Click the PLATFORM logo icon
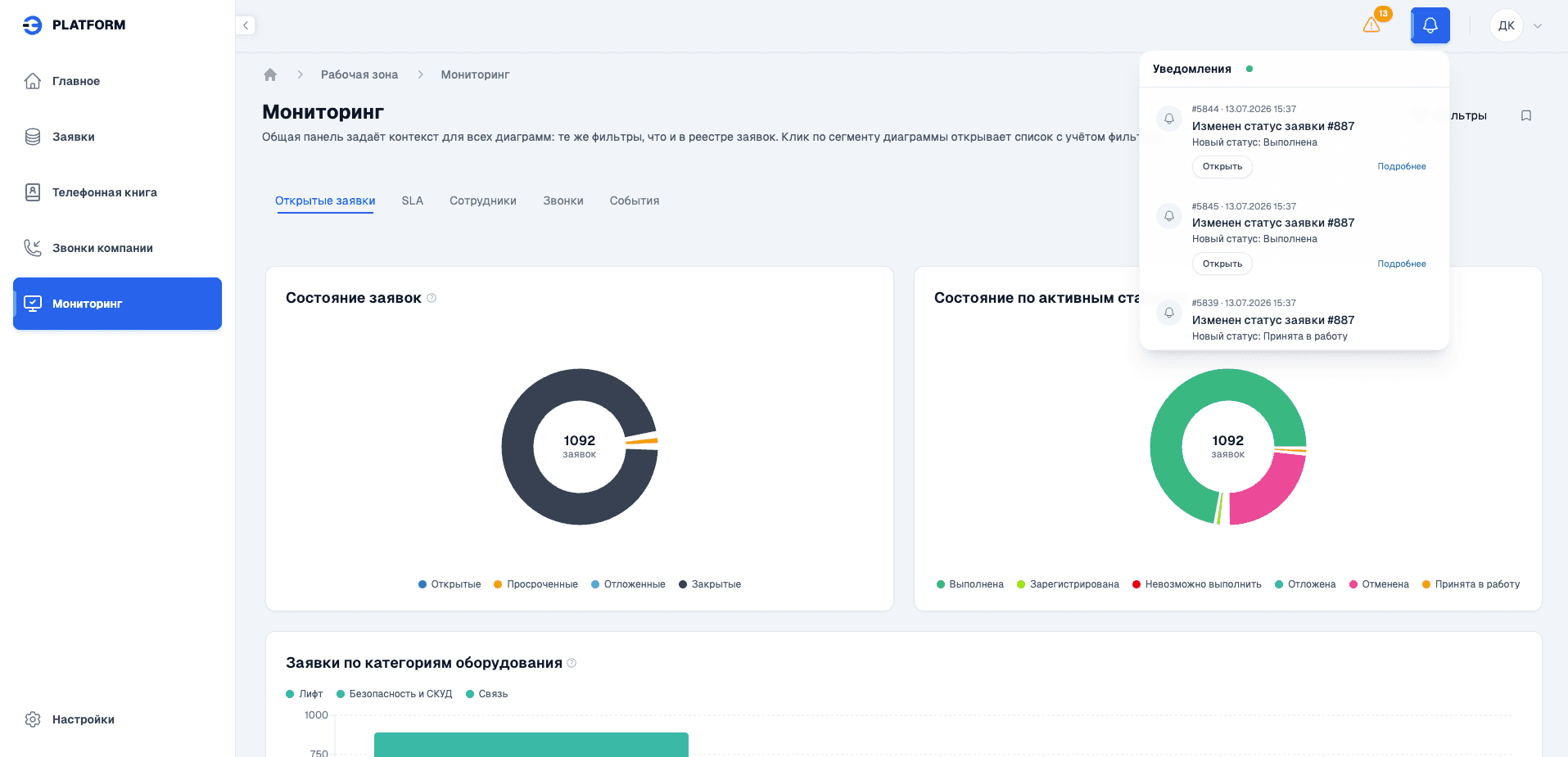Viewport: 1568px width, 757px height. [32, 25]
